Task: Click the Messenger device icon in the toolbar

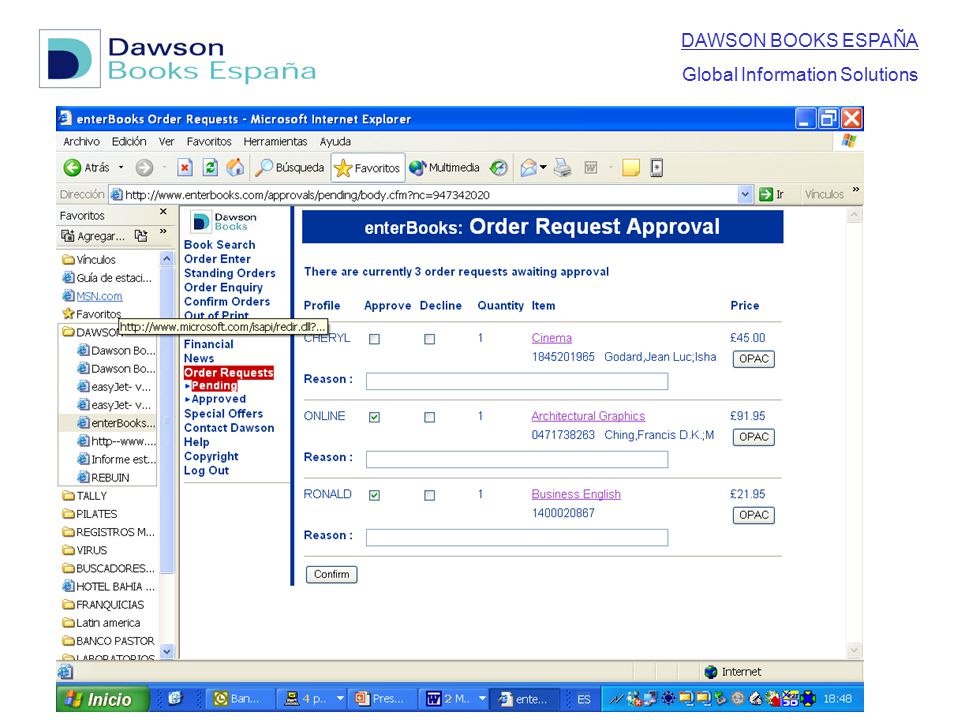Action: point(656,167)
